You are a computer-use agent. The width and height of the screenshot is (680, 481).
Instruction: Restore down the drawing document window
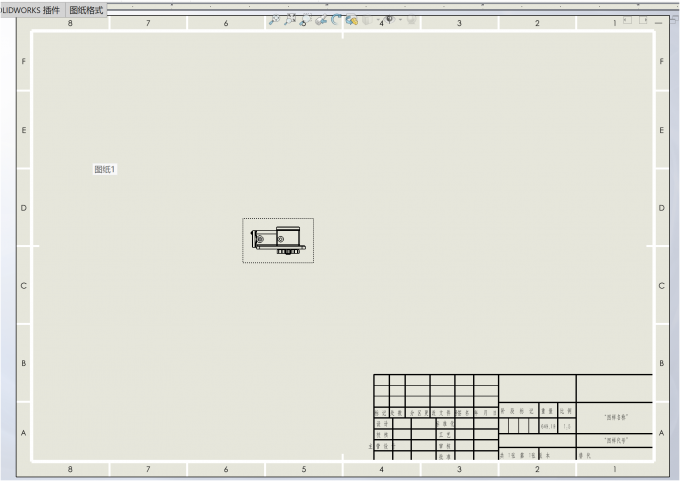point(674,20)
